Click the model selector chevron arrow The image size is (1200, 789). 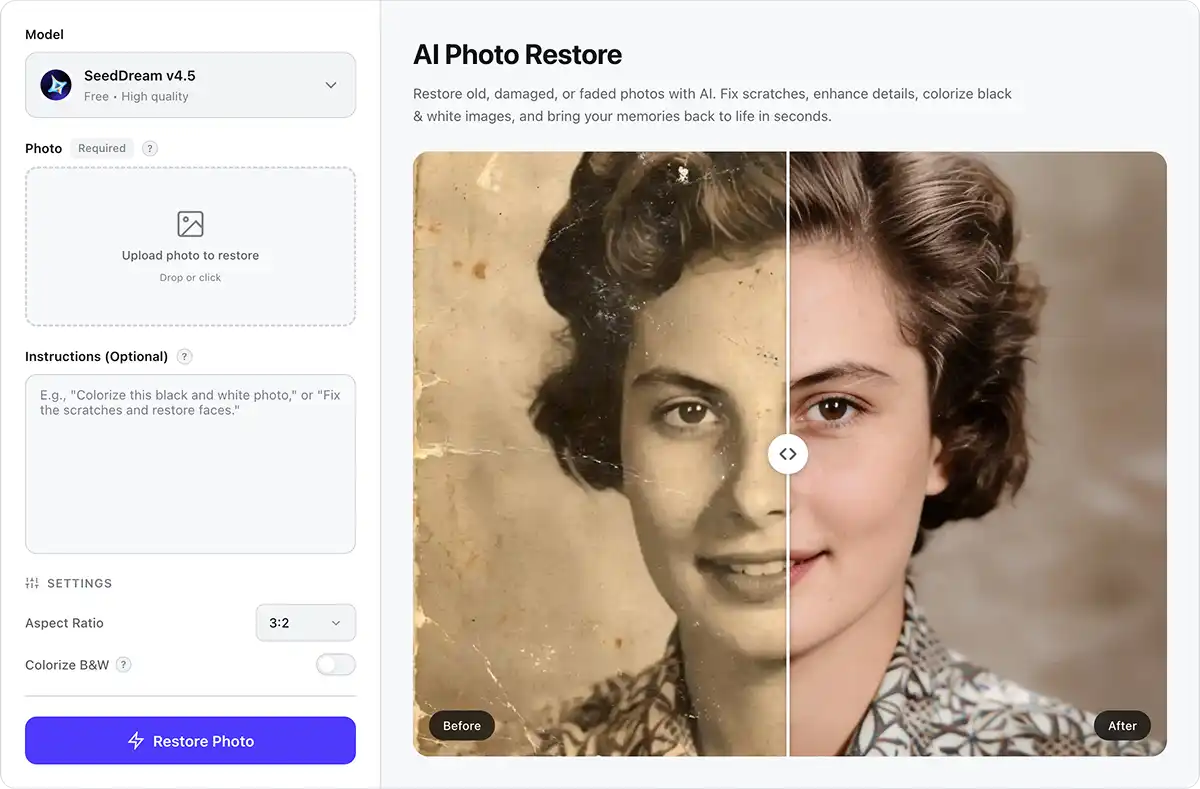330,85
